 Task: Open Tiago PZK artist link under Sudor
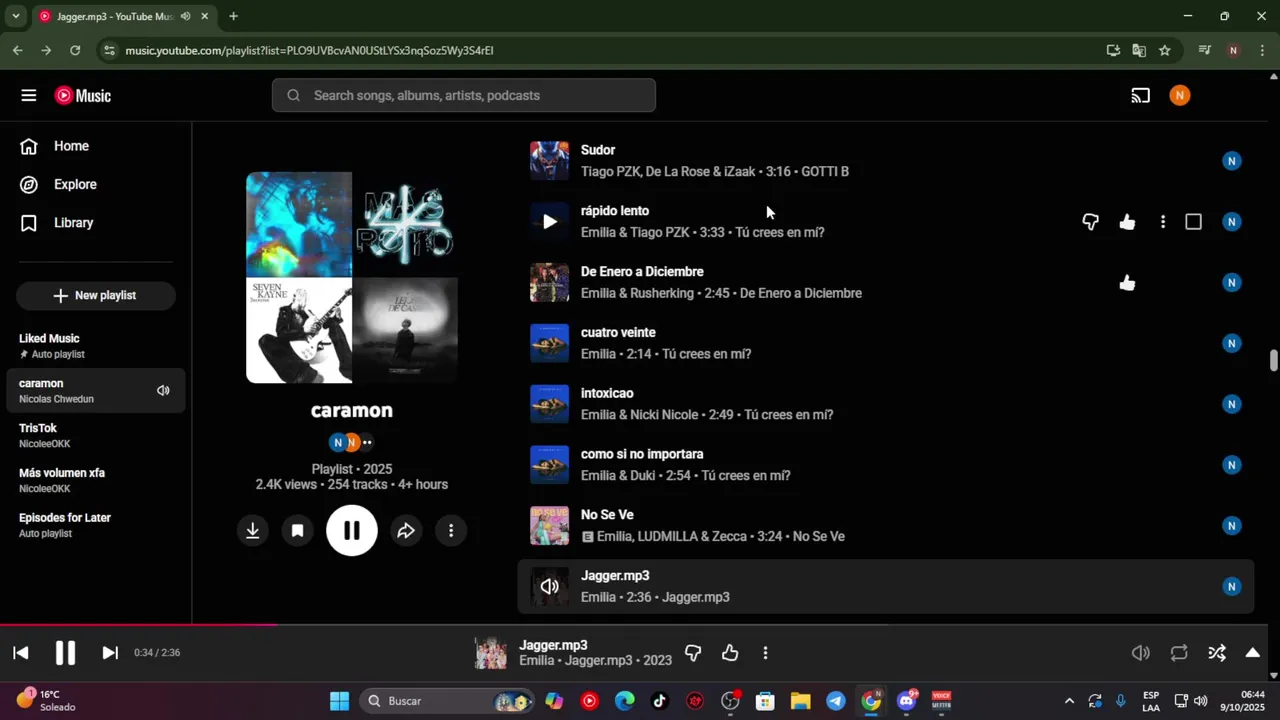[x=610, y=172]
